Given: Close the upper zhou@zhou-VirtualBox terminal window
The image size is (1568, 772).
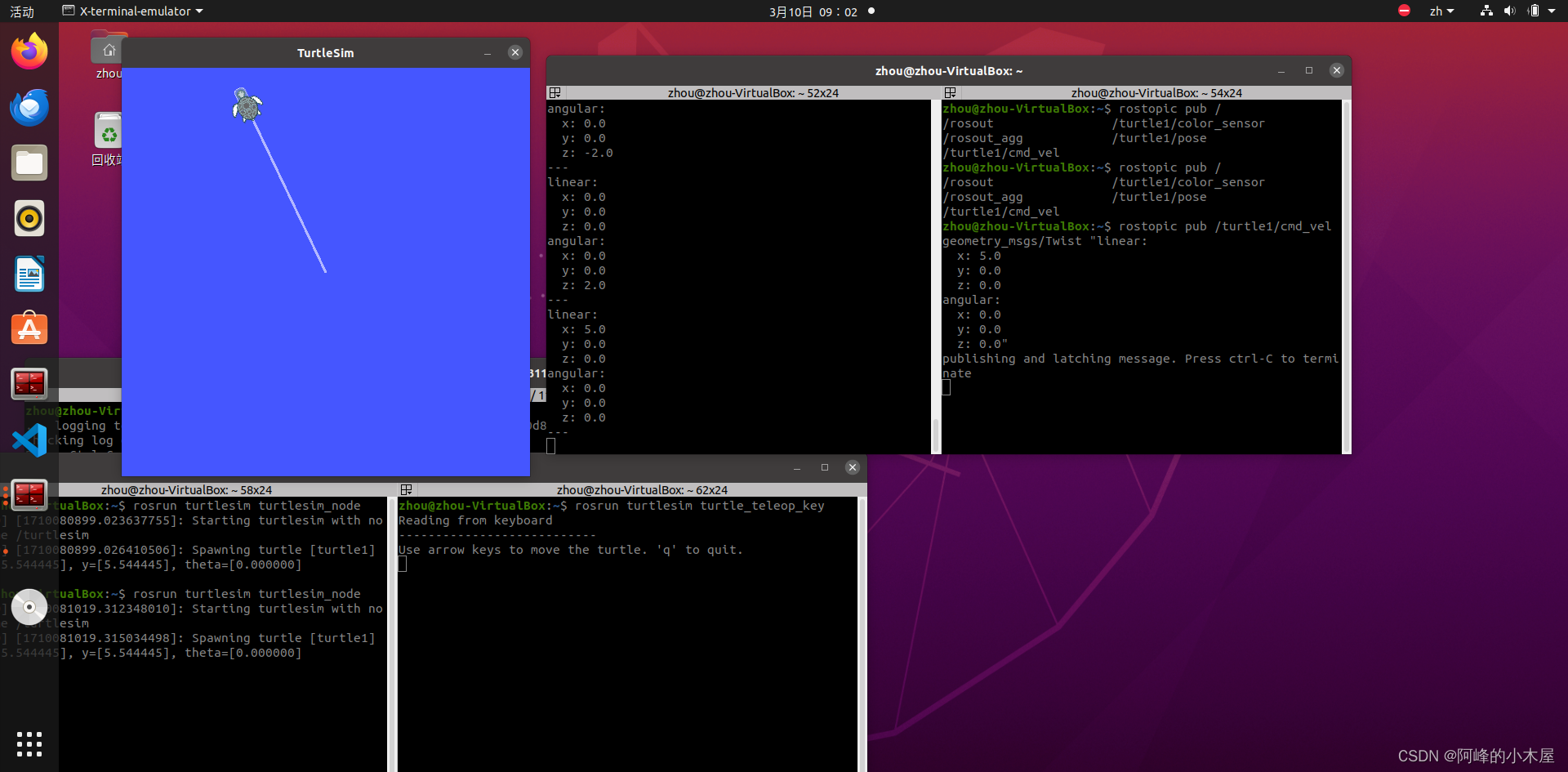Looking at the screenshot, I should pos(1337,70).
